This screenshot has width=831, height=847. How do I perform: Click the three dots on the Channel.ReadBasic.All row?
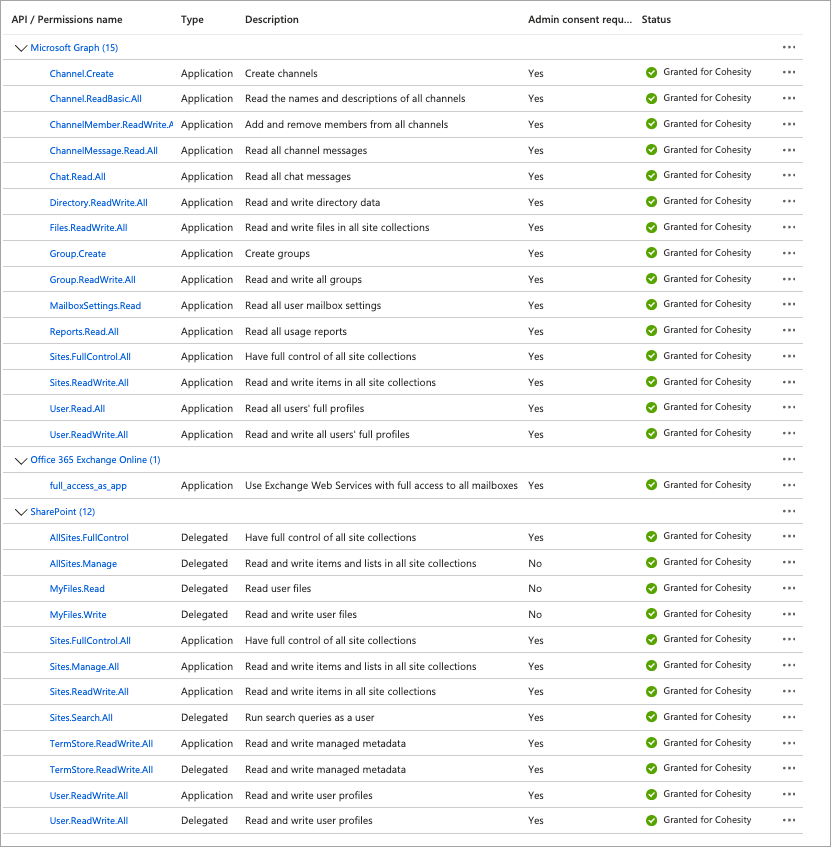click(789, 98)
